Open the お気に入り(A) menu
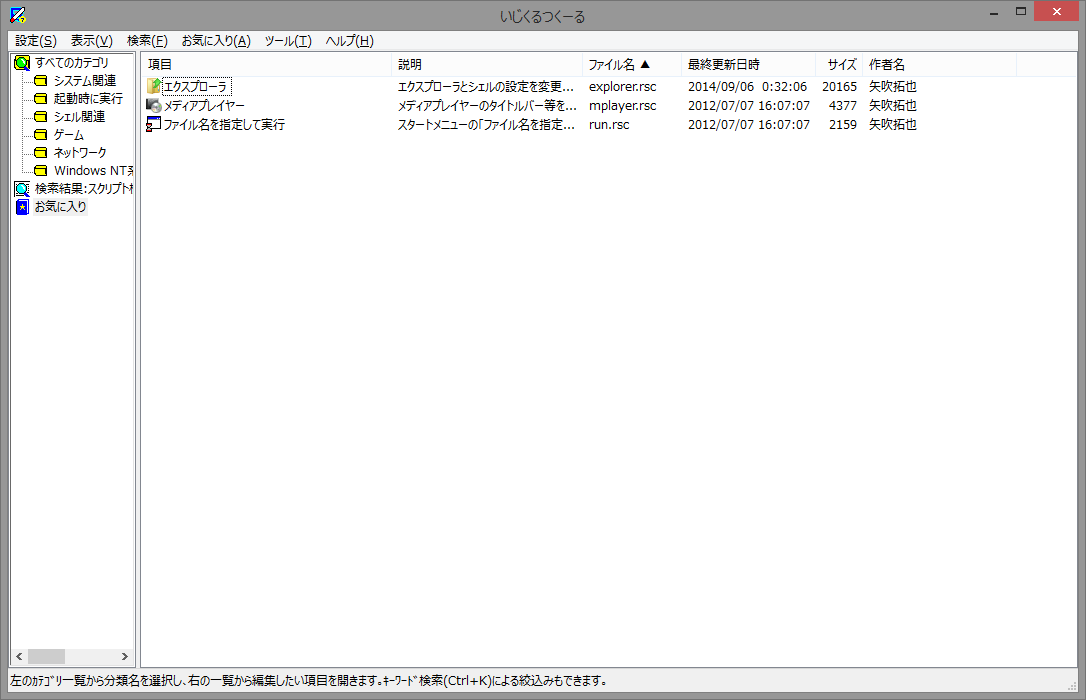This screenshot has height=700, width=1086. [216, 41]
